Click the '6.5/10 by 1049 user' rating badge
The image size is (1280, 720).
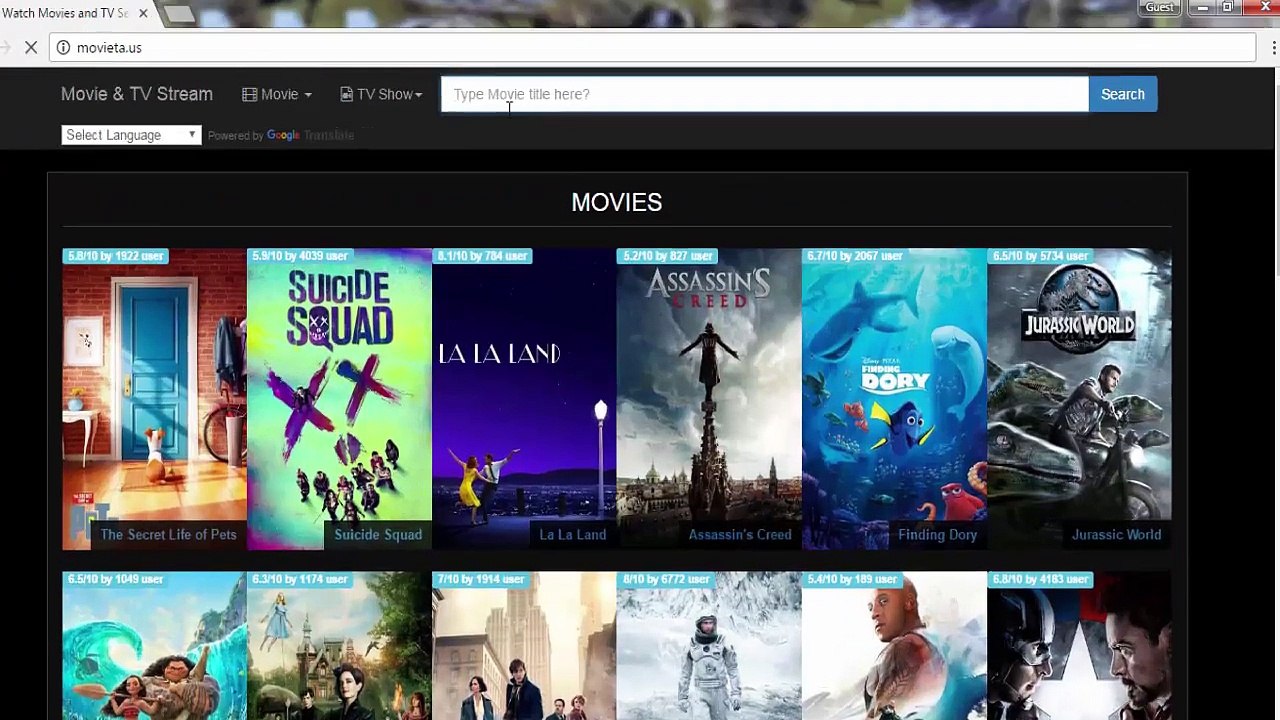(115, 579)
